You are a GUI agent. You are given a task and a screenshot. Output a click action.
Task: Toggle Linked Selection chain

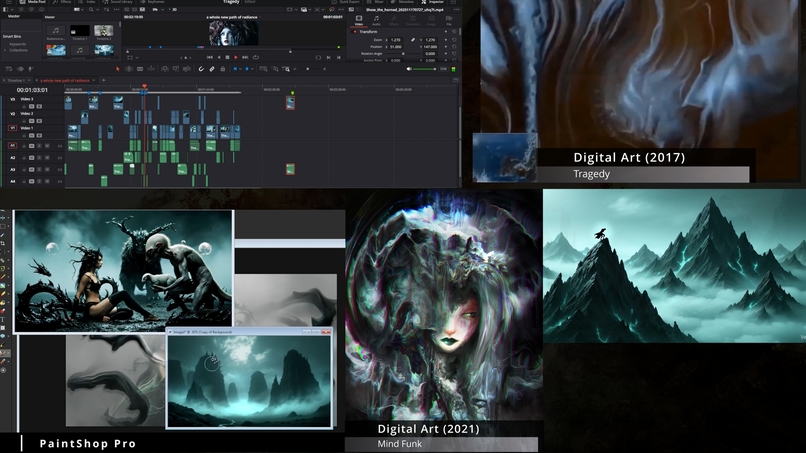212,69
